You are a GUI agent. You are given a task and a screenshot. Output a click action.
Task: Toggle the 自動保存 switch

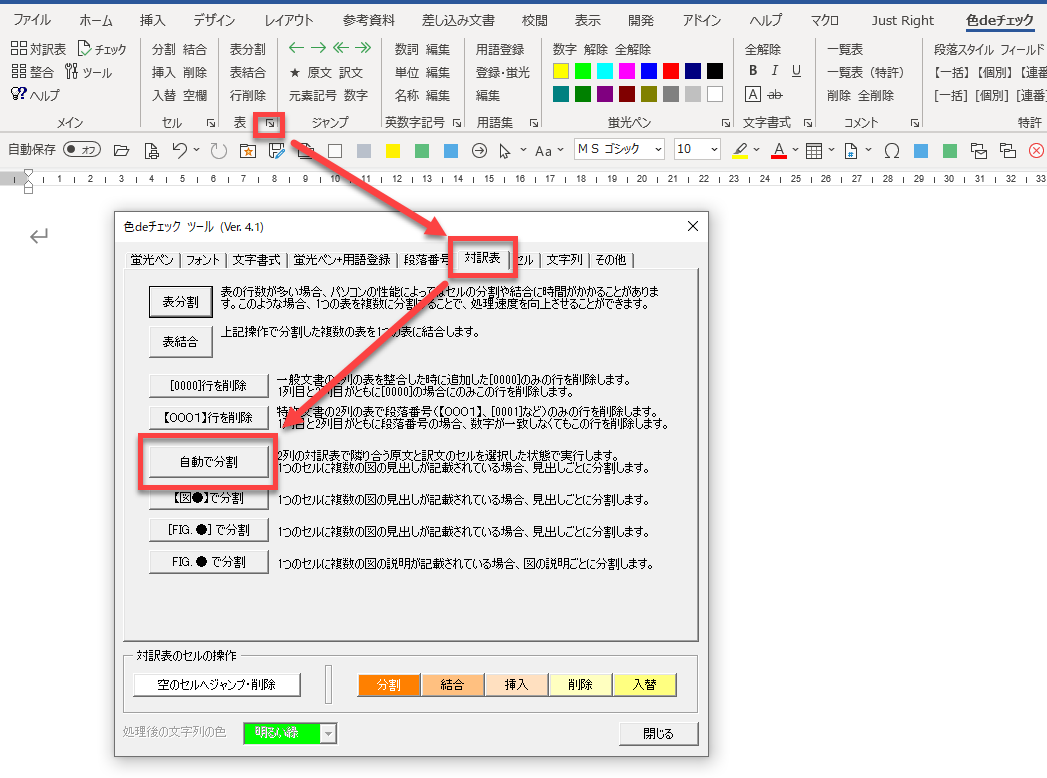(82, 150)
